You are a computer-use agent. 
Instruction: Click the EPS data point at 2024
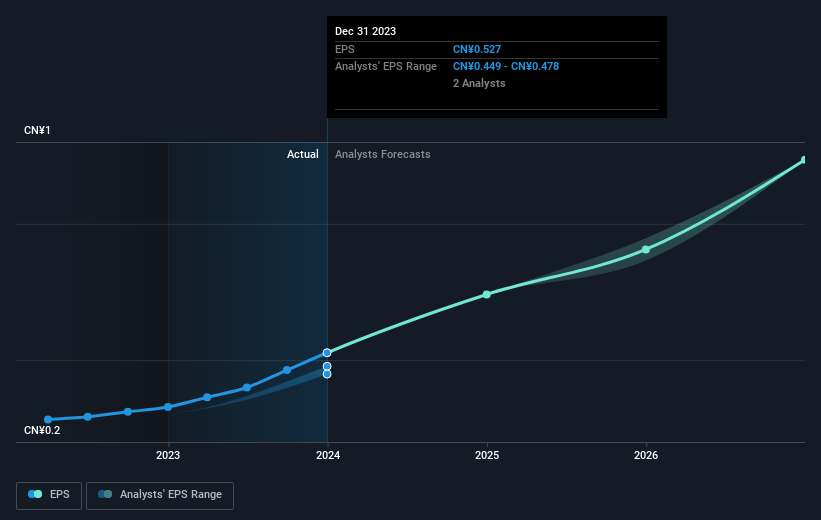pyautogui.click(x=327, y=353)
